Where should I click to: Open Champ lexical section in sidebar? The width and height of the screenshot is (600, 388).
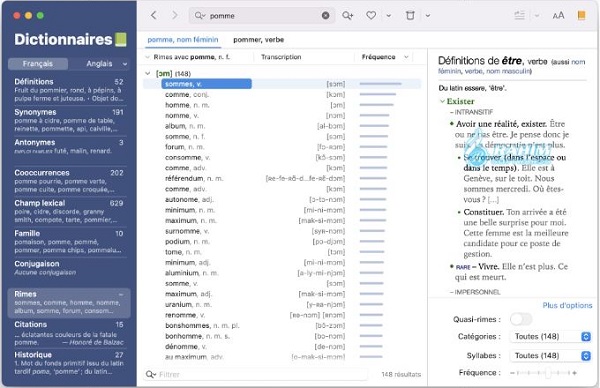69,211
